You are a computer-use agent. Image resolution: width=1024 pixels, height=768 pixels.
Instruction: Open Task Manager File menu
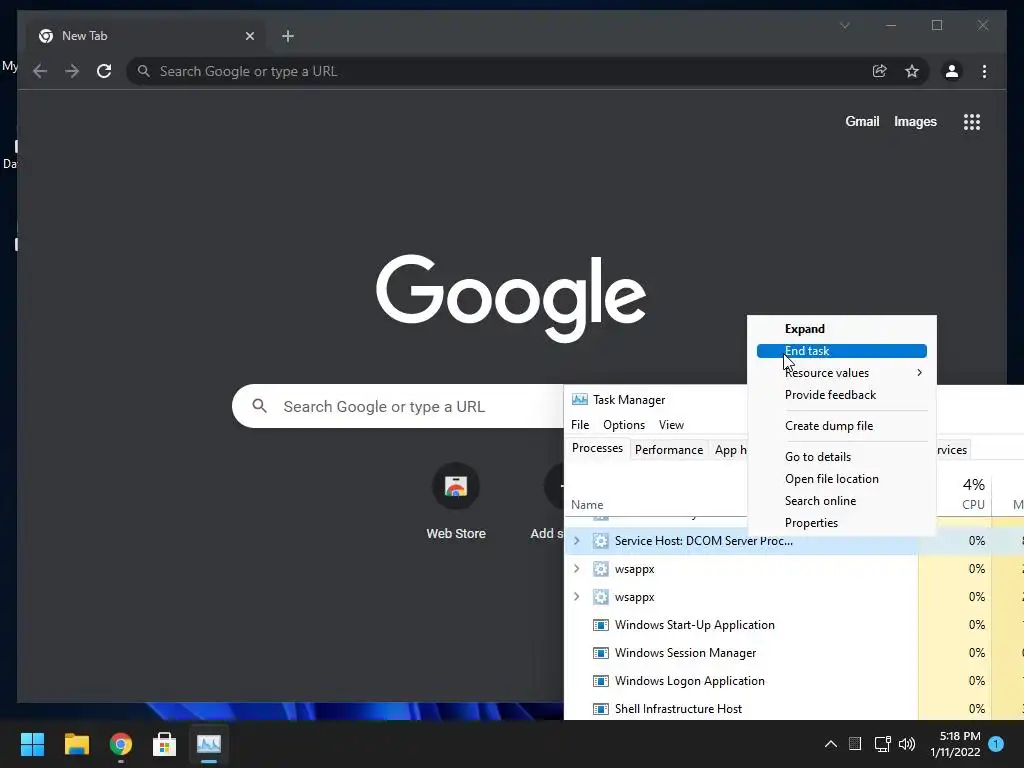(580, 425)
